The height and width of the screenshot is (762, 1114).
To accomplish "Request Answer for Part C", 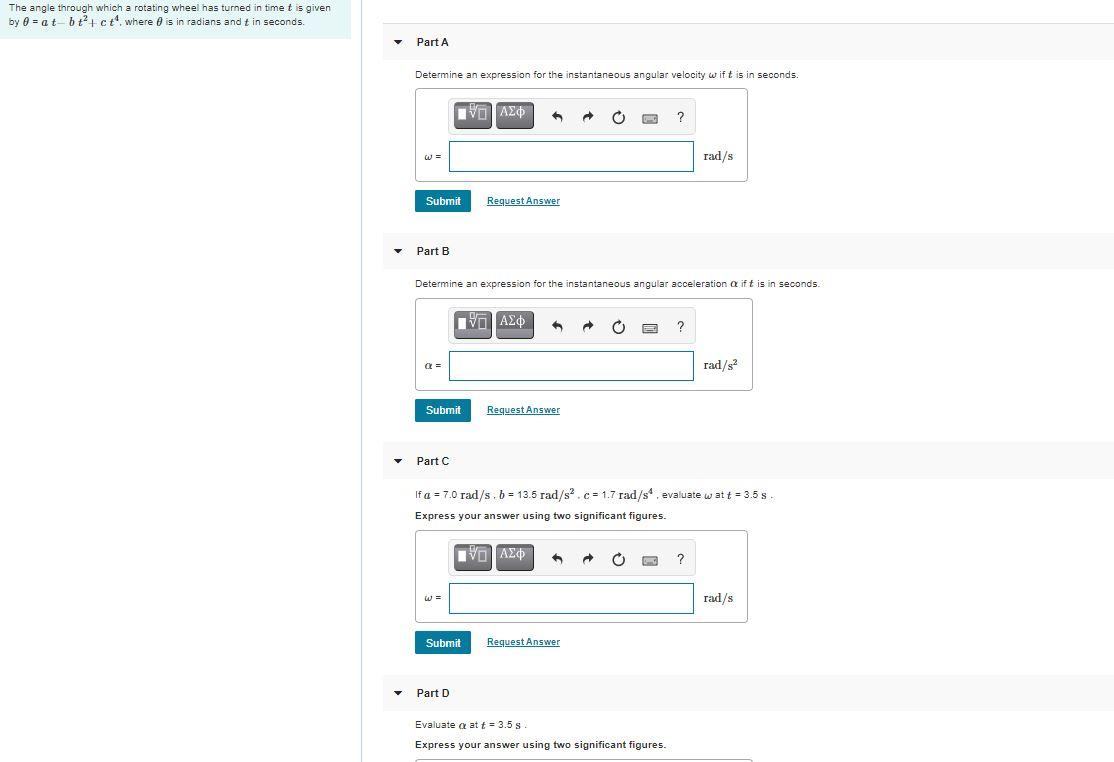I will (523, 642).
